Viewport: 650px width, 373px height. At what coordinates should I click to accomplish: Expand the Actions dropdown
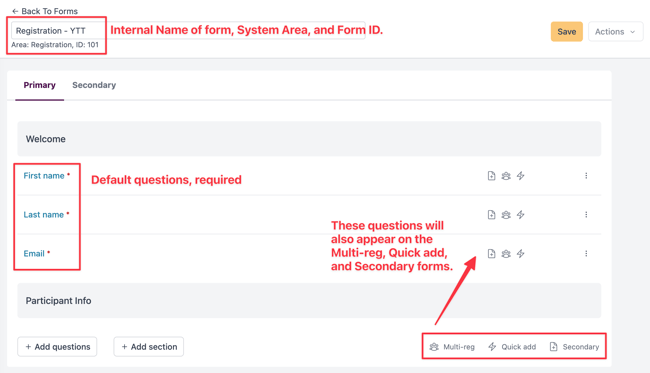616,31
